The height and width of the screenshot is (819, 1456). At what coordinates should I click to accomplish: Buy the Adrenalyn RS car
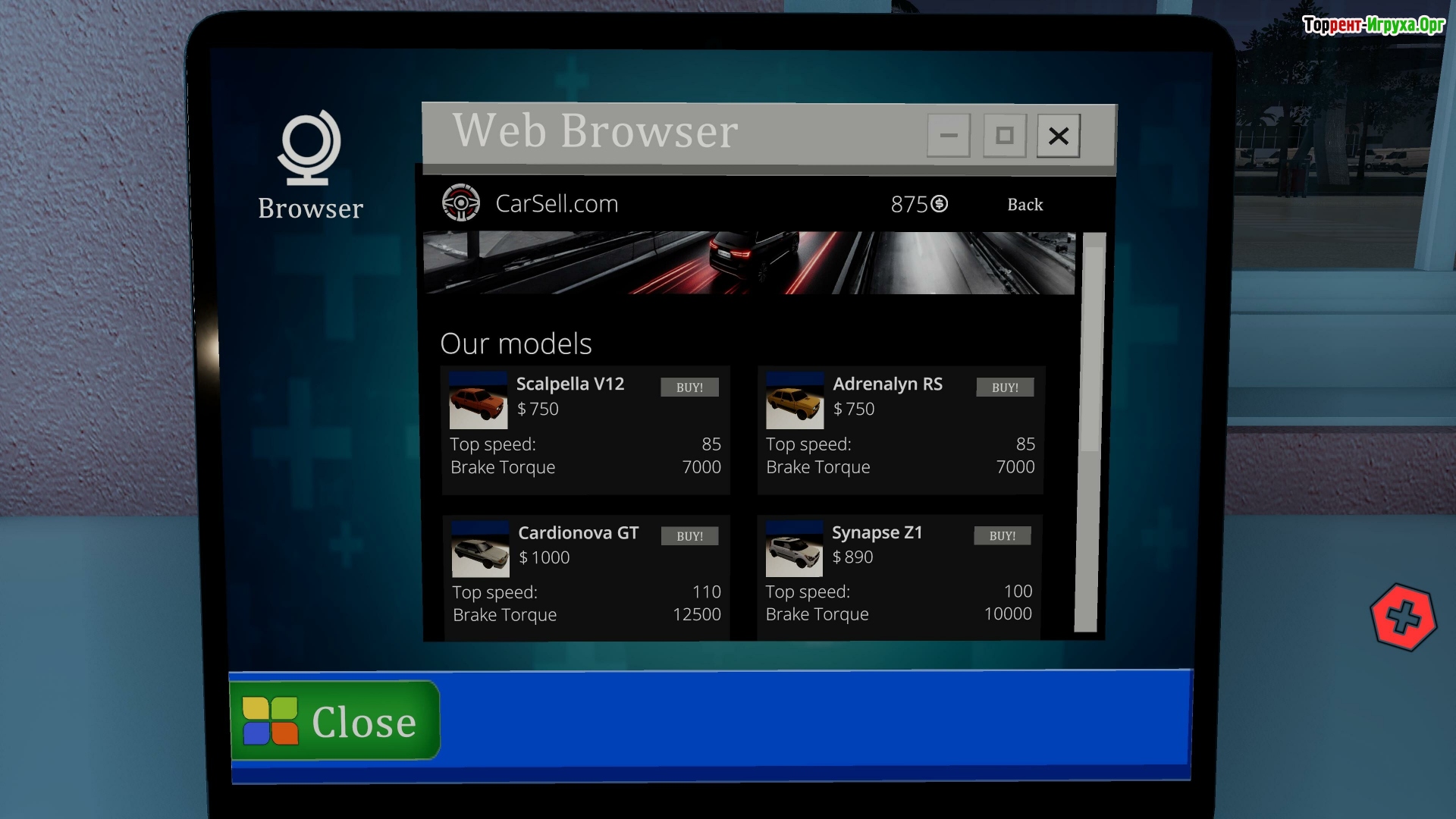(x=1005, y=388)
